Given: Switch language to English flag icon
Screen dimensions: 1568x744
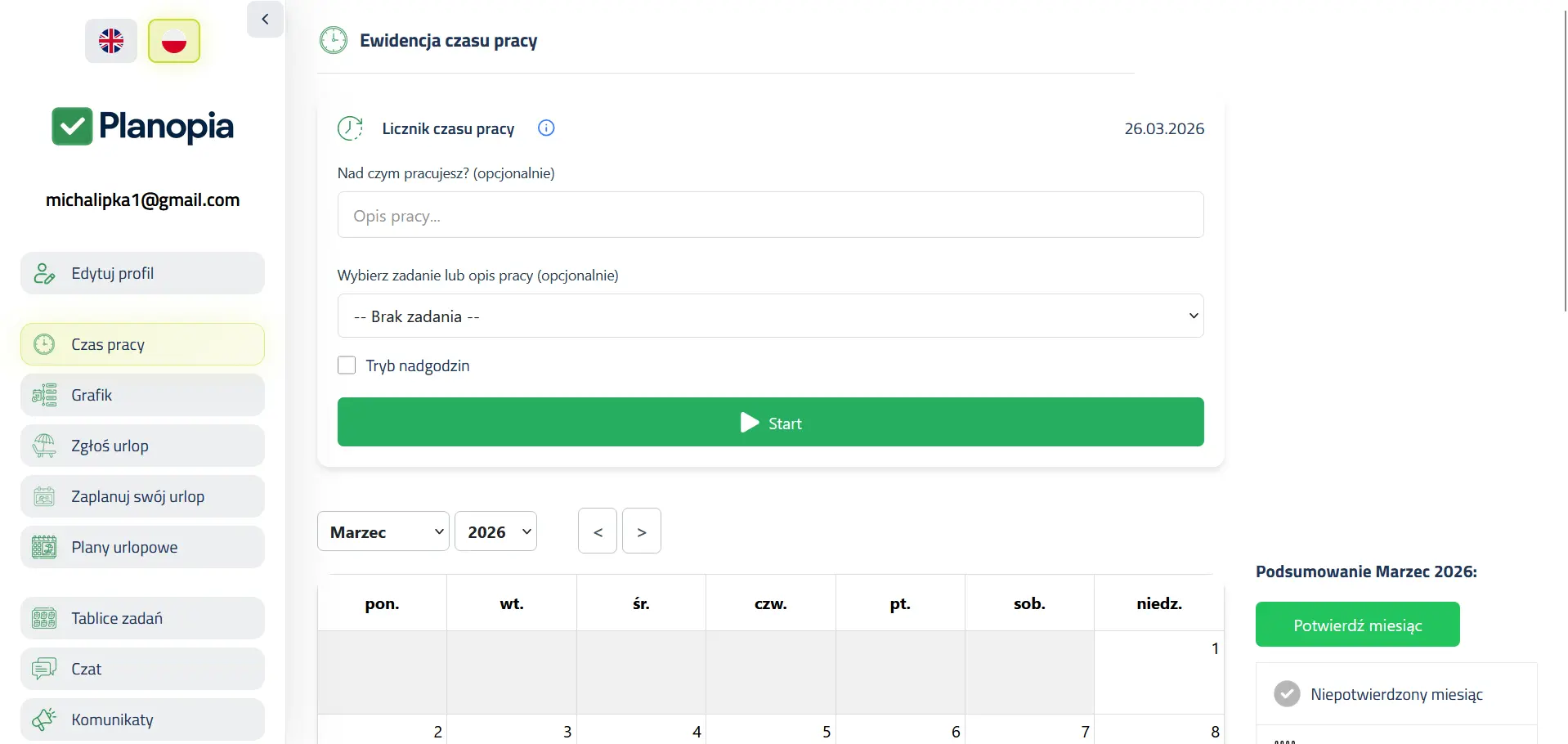Looking at the screenshot, I should [x=111, y=41].
